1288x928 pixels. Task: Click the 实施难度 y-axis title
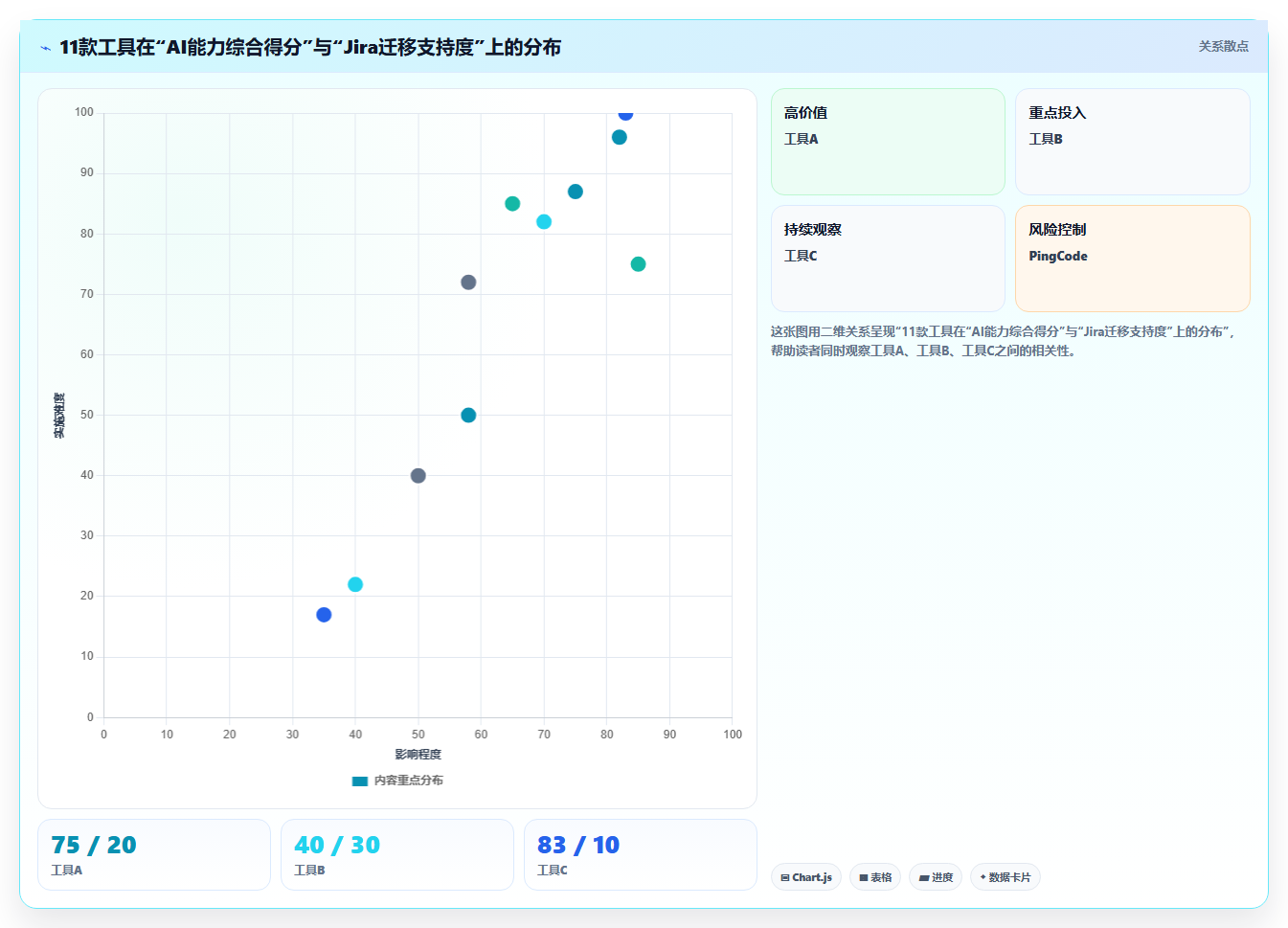tap(59, 416)
